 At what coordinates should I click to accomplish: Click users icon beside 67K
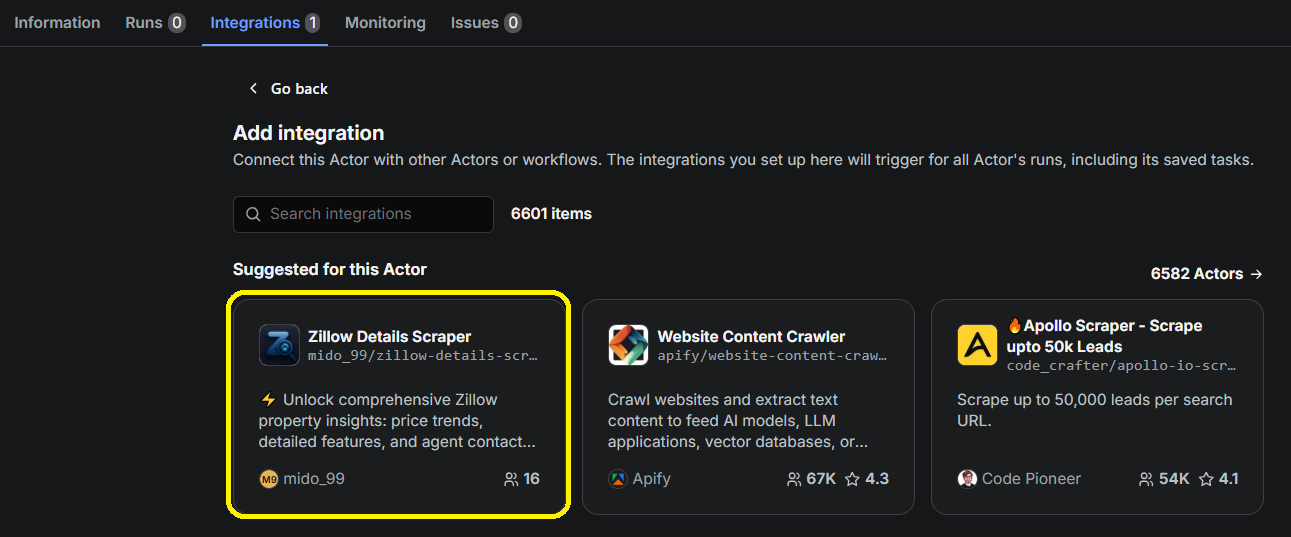tap(794, 479)
